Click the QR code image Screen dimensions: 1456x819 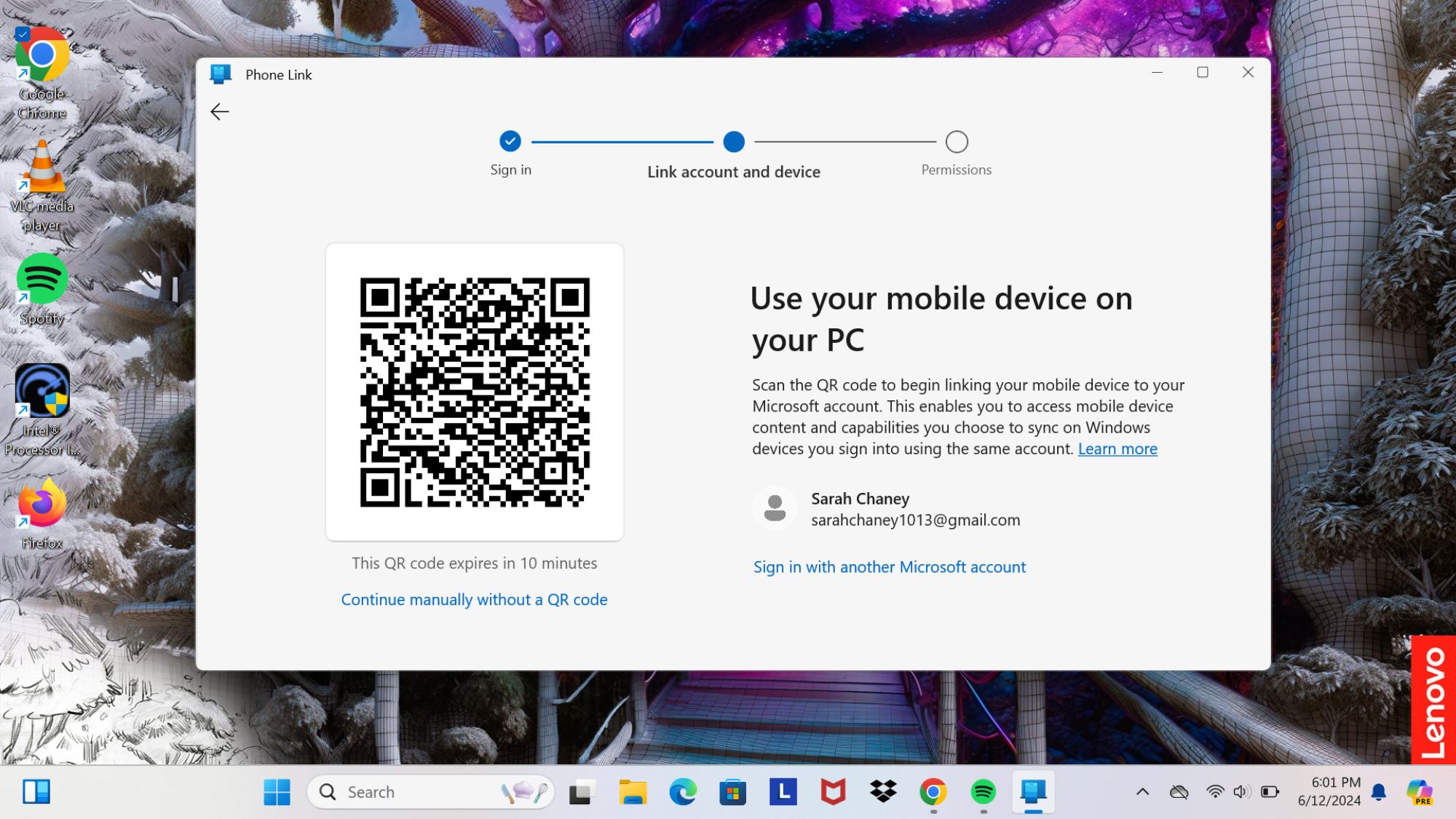point(475,392)
